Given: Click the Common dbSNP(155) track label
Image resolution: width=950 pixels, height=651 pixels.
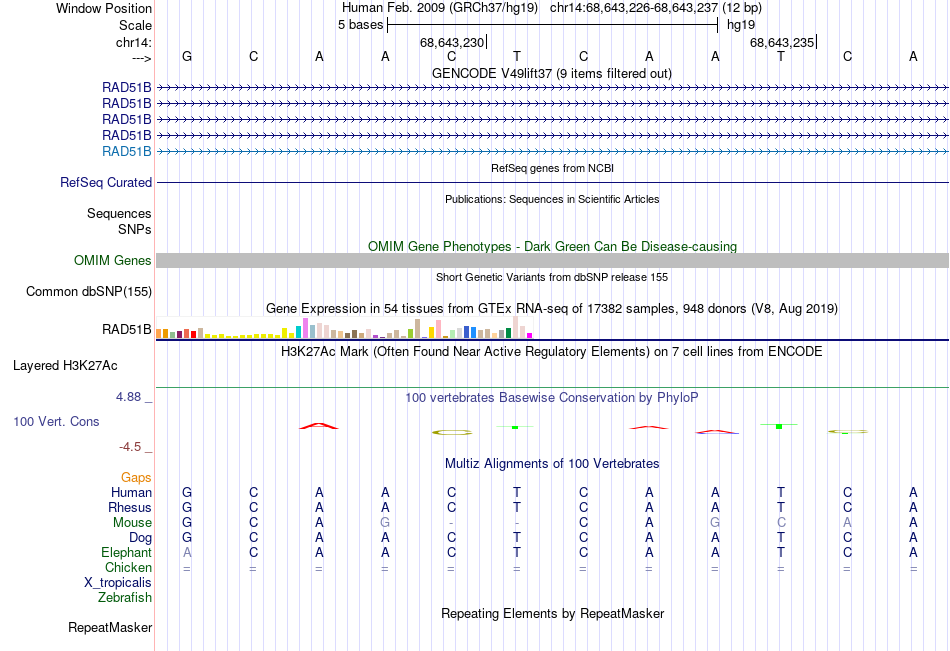Looking at the screenshot, I should coord(89,292).
